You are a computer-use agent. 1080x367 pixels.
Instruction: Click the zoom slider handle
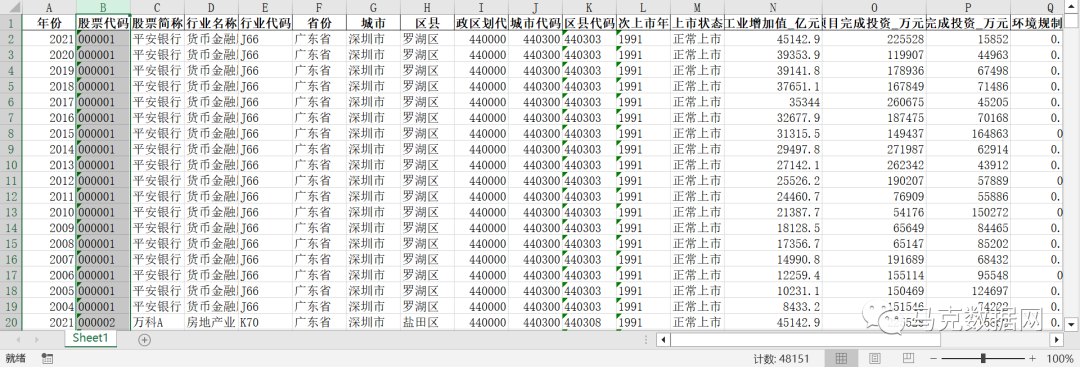tap(983, 359)
